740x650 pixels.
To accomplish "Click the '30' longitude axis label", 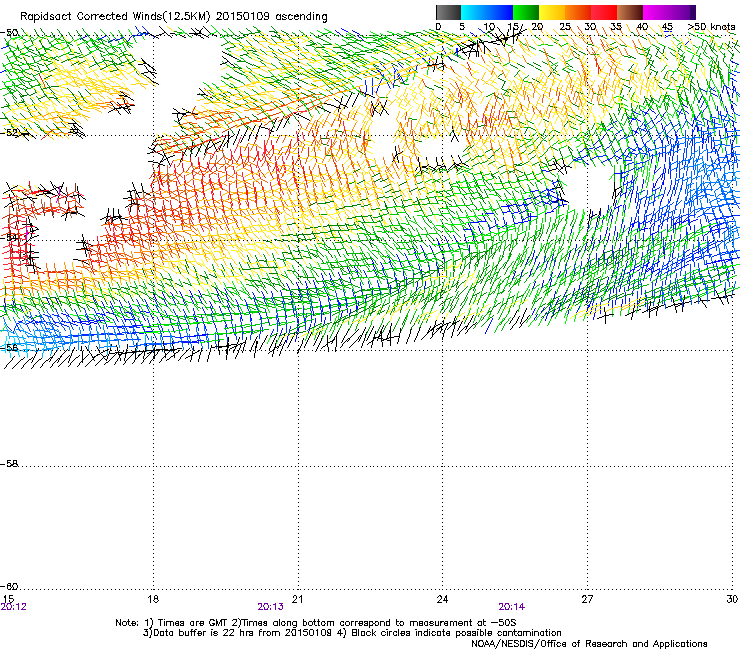I will [732, 599].
